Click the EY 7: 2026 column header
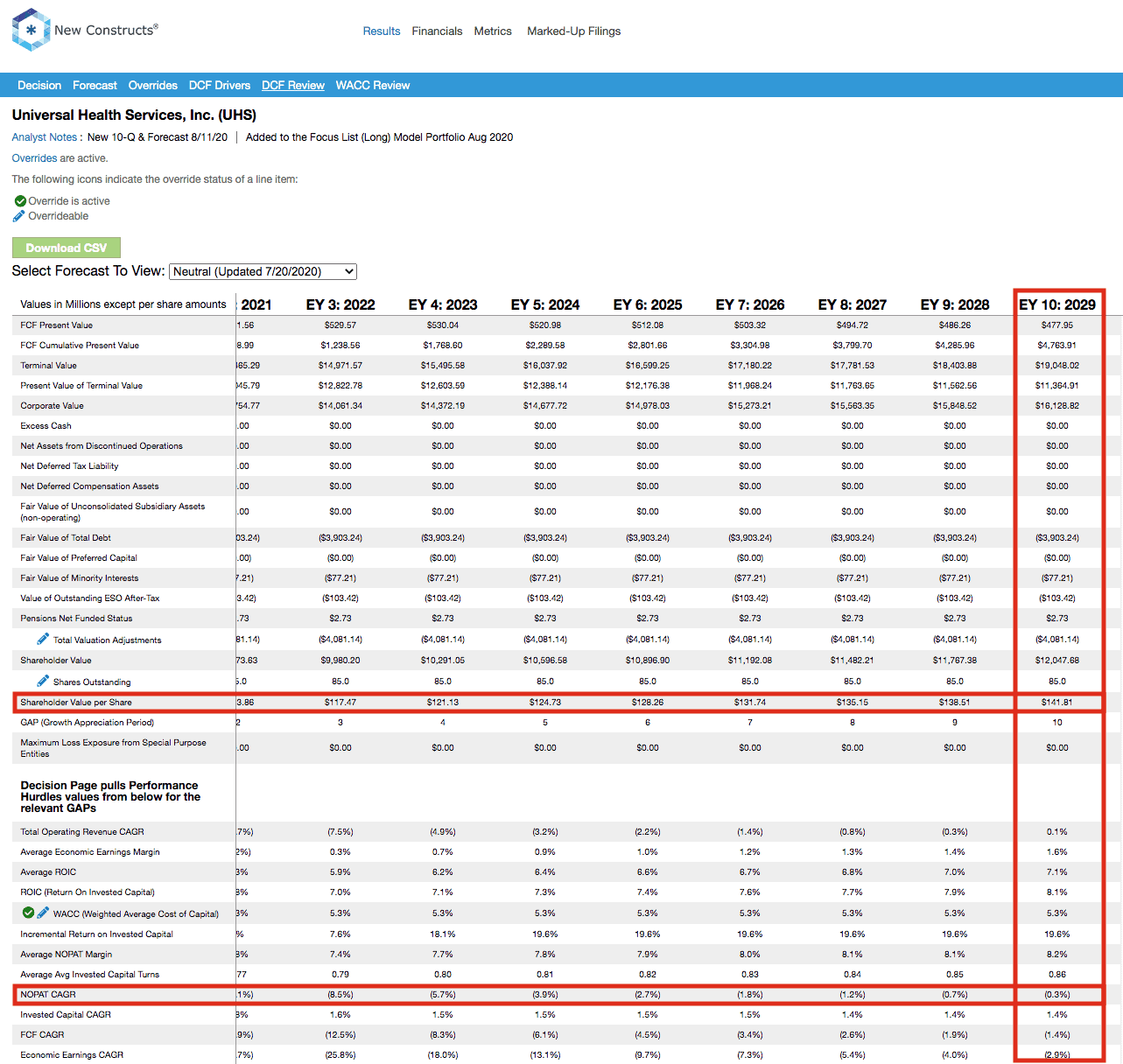Image resolution: width=1123 pixels, height=1064 pixels. [x=750, y=304]
